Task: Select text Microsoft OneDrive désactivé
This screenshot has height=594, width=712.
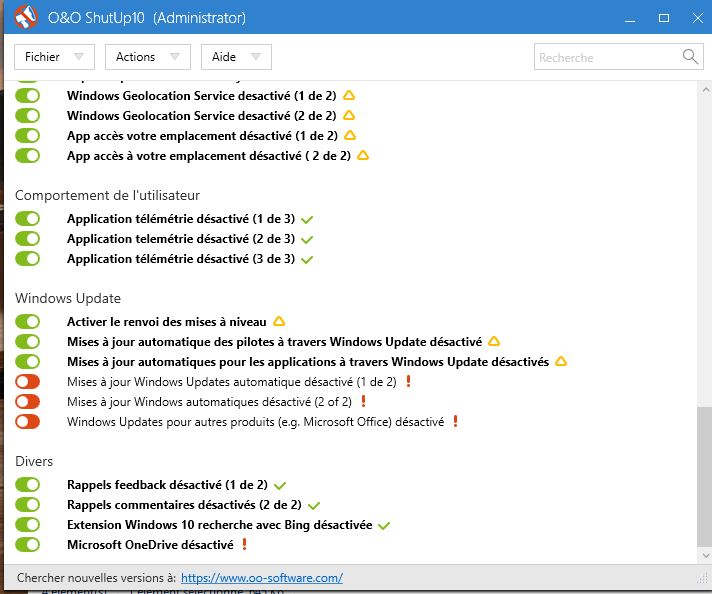Action: pos(150,544)
